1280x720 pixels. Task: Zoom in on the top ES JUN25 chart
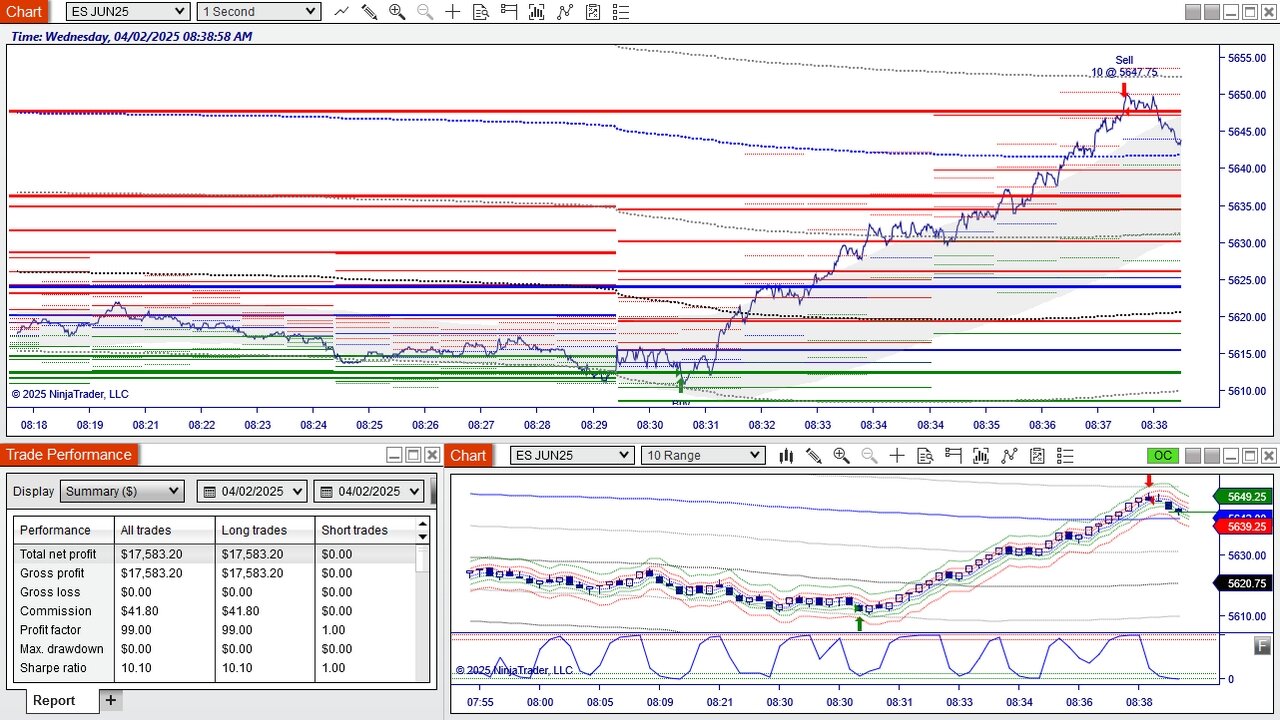pyautogui.click(x=397, y=12)
